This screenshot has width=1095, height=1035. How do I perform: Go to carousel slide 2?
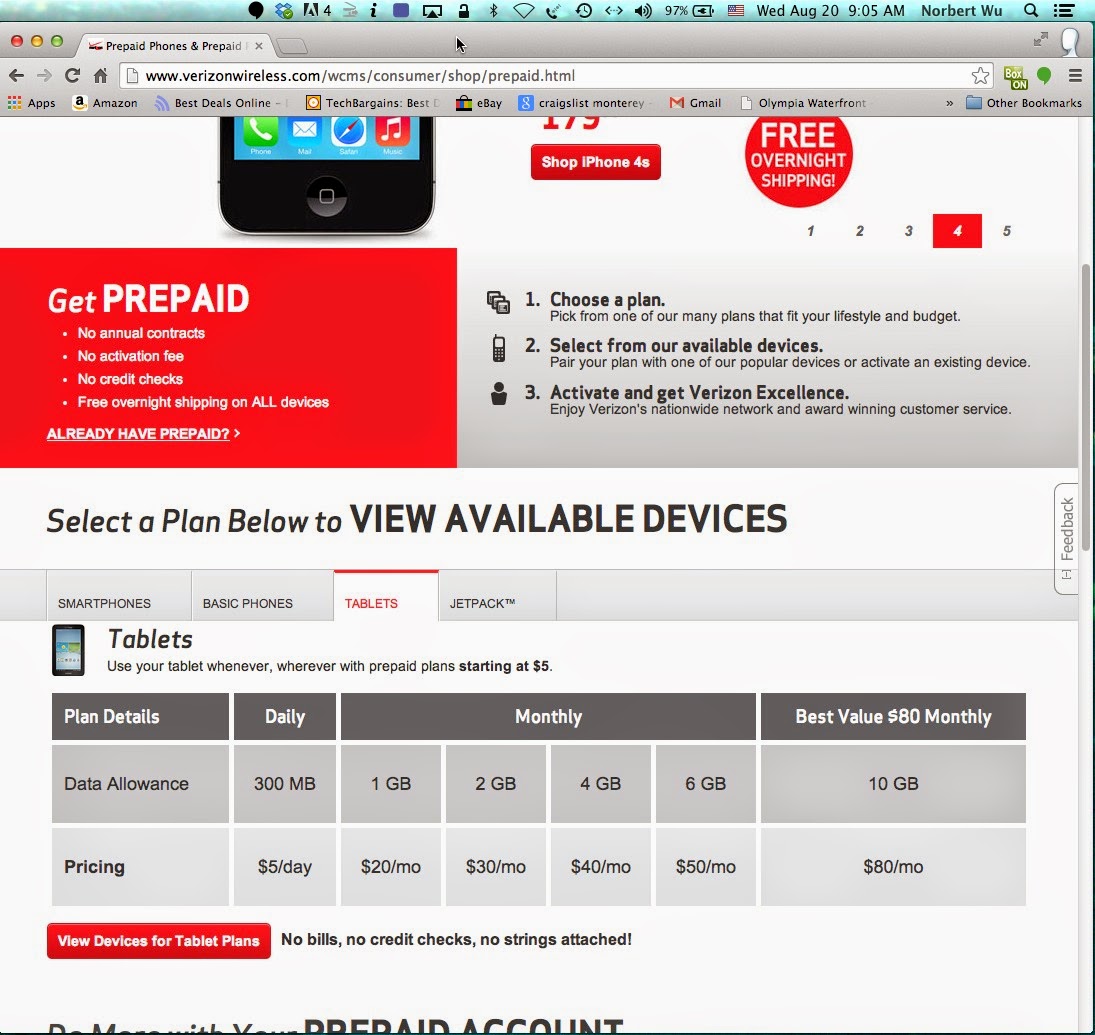pos(860,231)
